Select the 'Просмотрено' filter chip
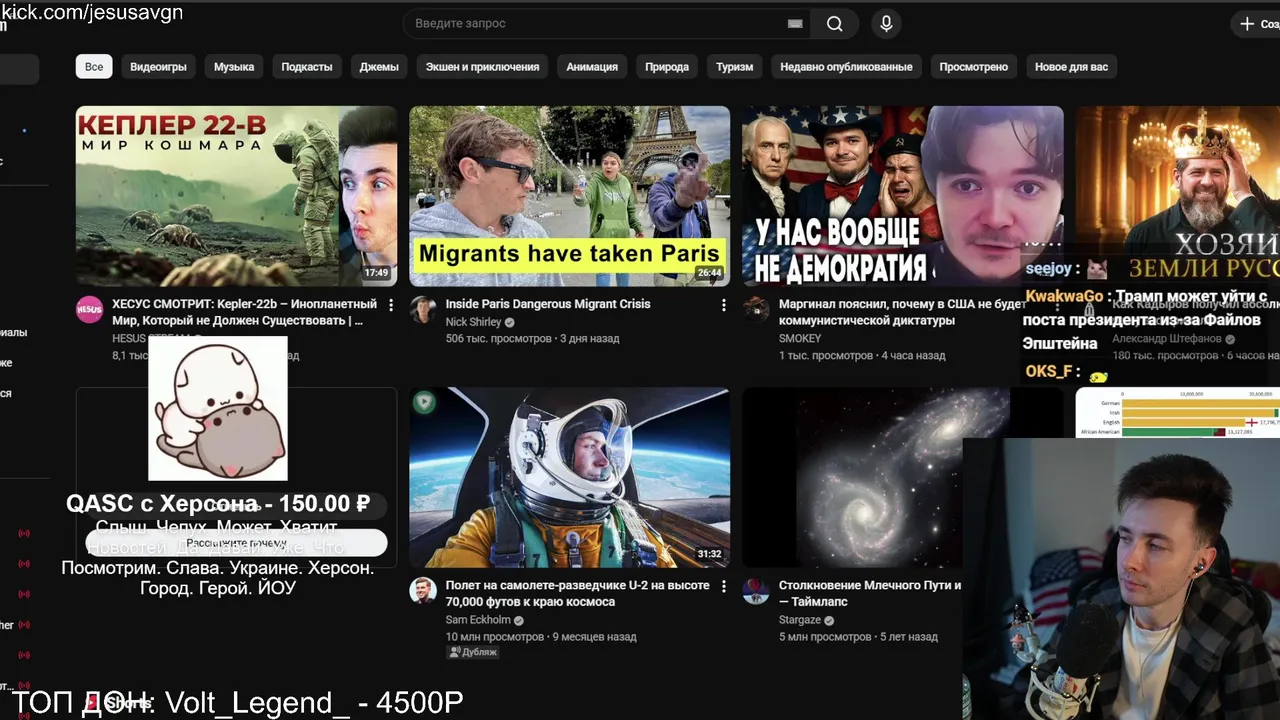The image size is (1280, 720). pos(974,67)
